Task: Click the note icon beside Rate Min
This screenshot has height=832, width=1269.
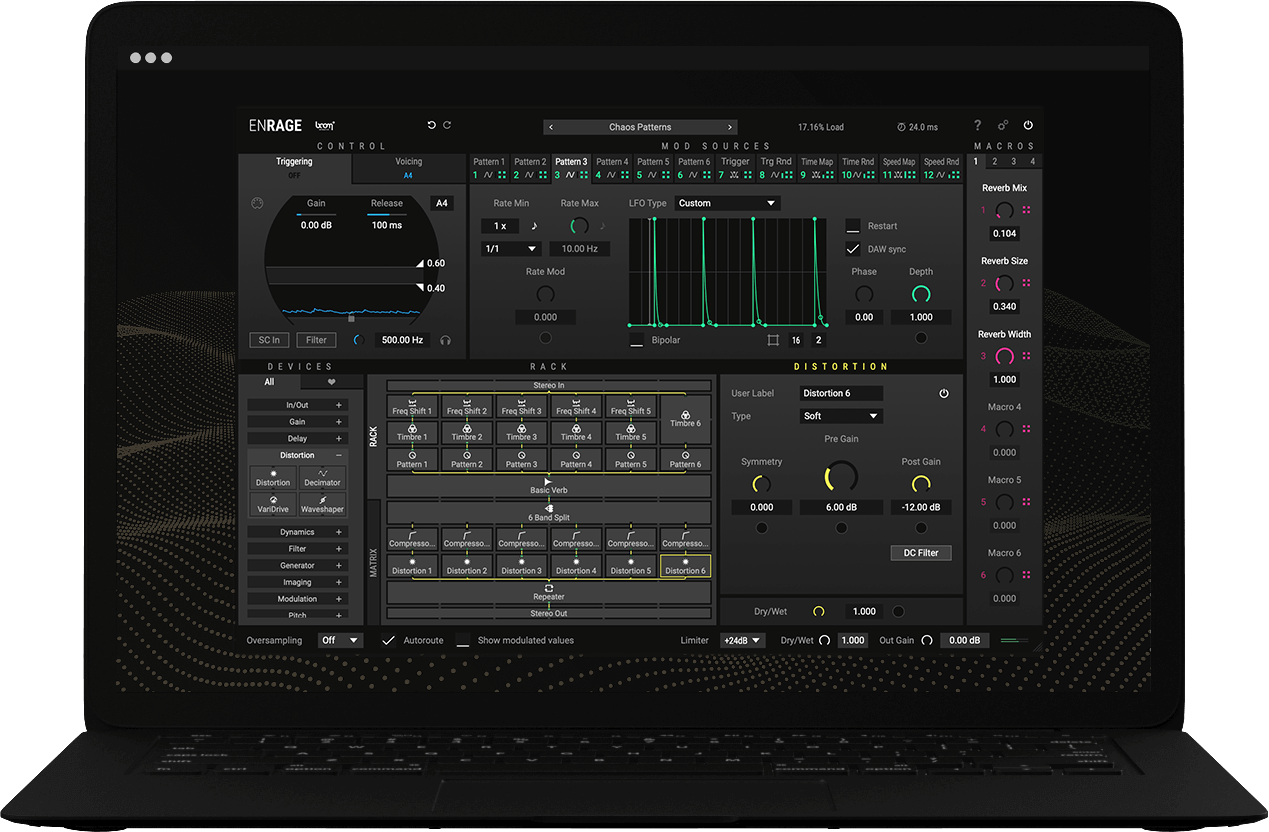Action: coord(534,226)
